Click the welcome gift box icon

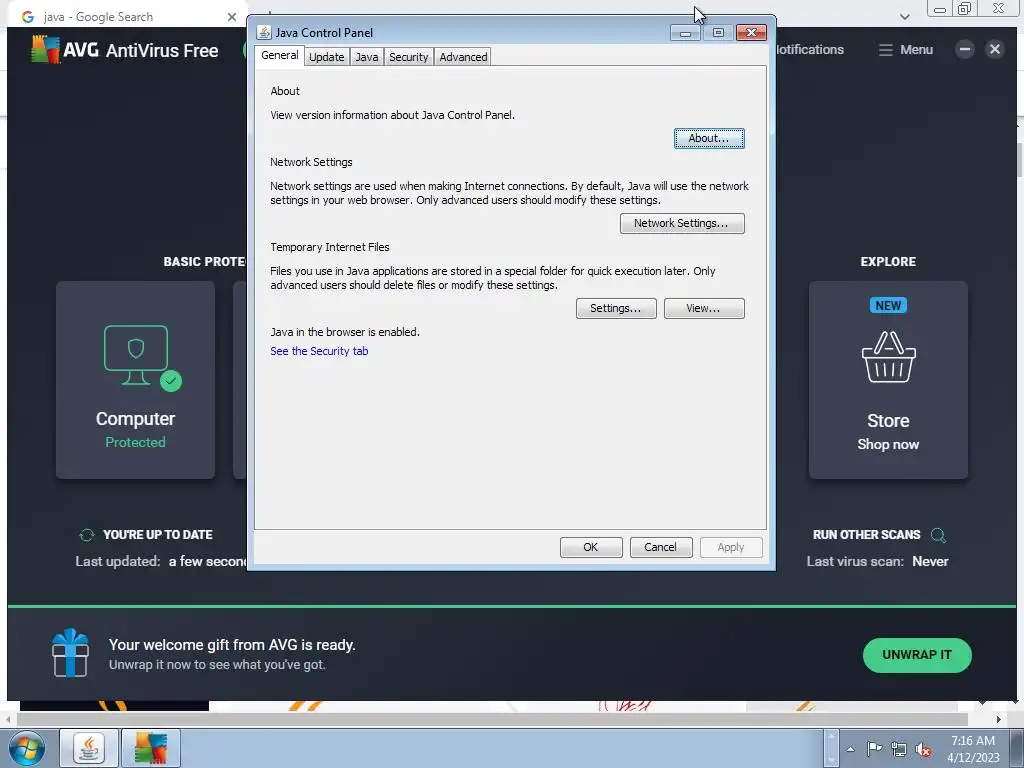tap(70, 653)
